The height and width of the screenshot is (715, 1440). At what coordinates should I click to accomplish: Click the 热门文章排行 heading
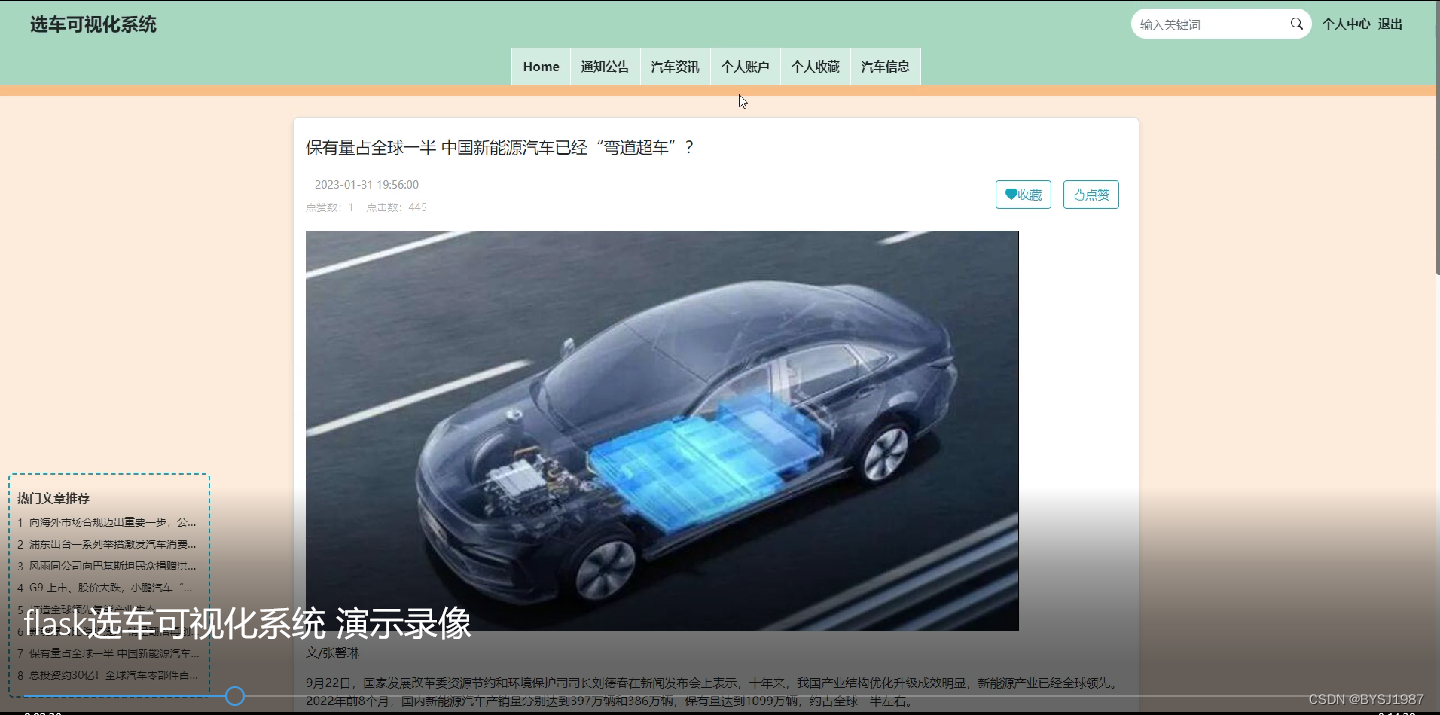54,498
